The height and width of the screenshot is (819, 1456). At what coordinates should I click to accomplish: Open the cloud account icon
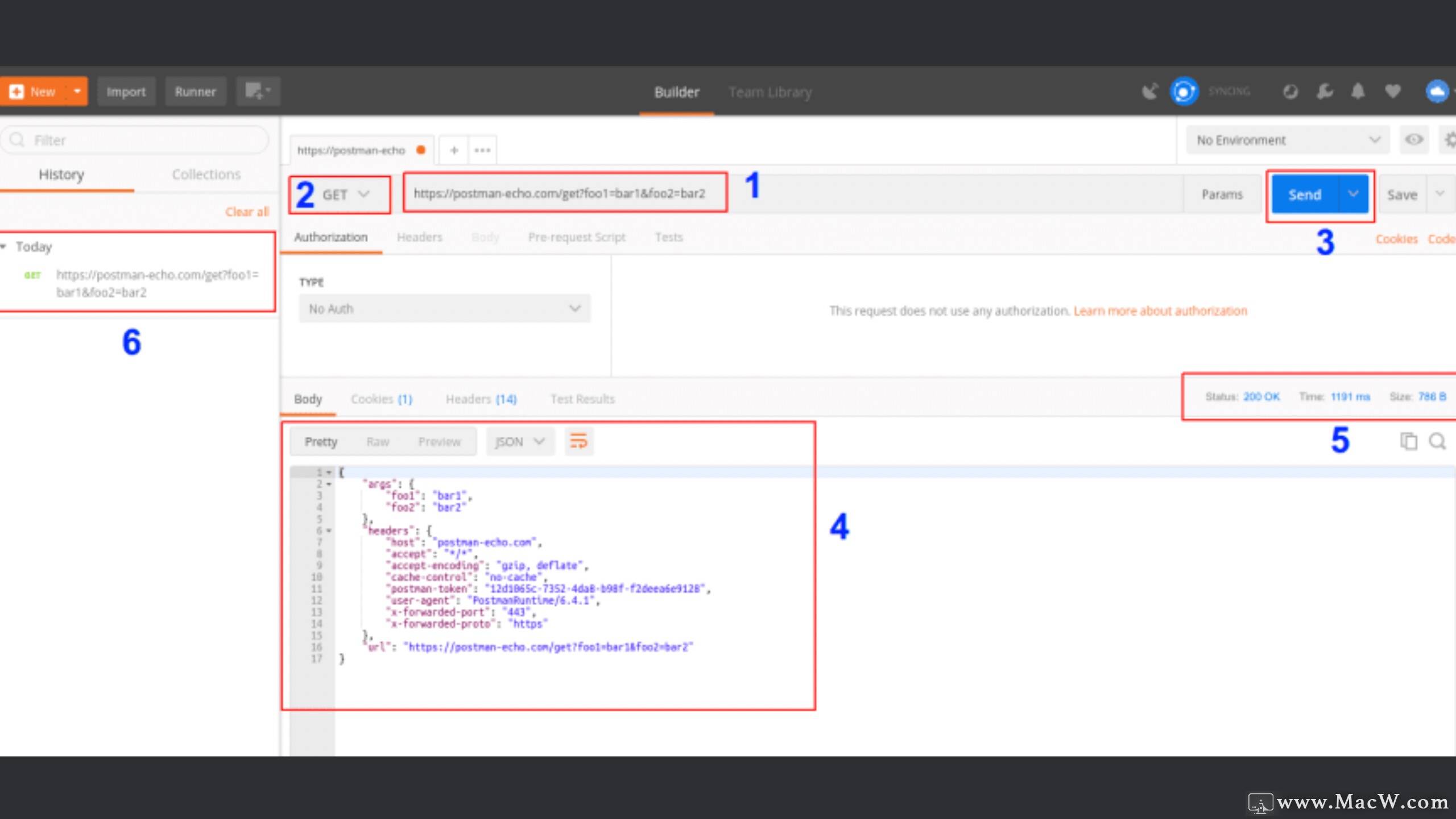pyautogui.click(x=1437, y=91)
